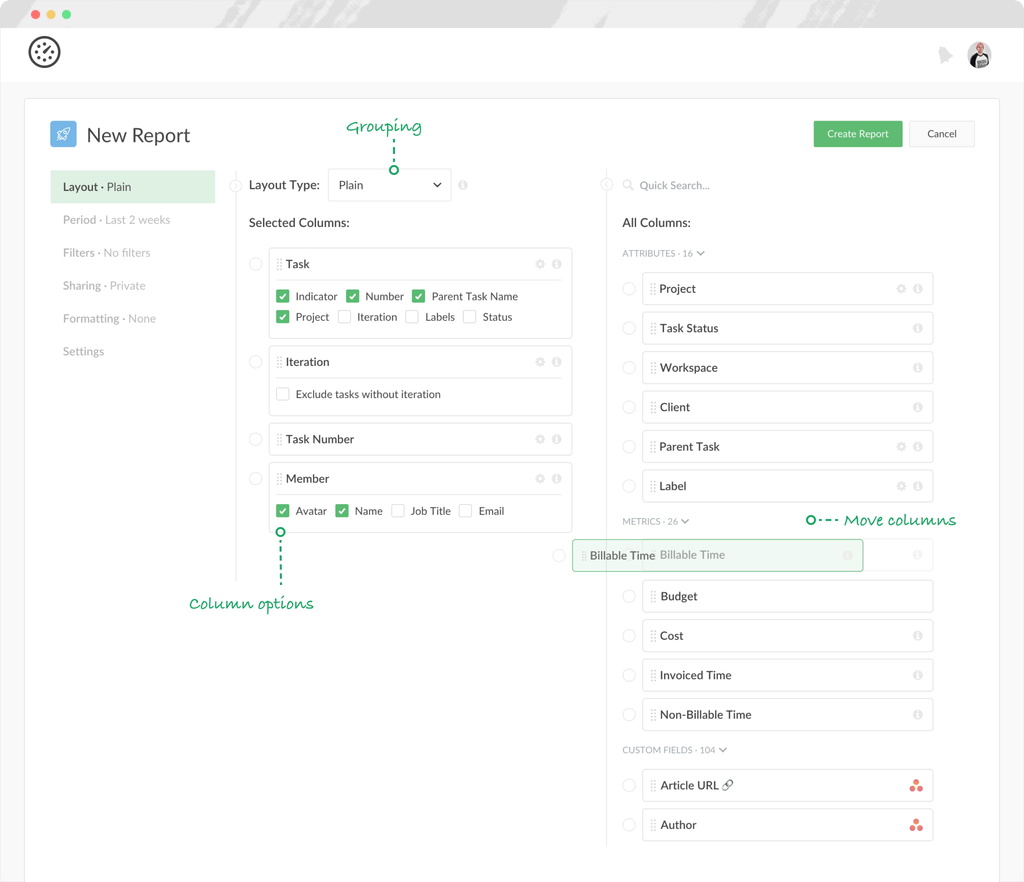The image size is (1024, 882).
Task: Click the gear icon on the Member column
Action: click(x=540, y=478)
